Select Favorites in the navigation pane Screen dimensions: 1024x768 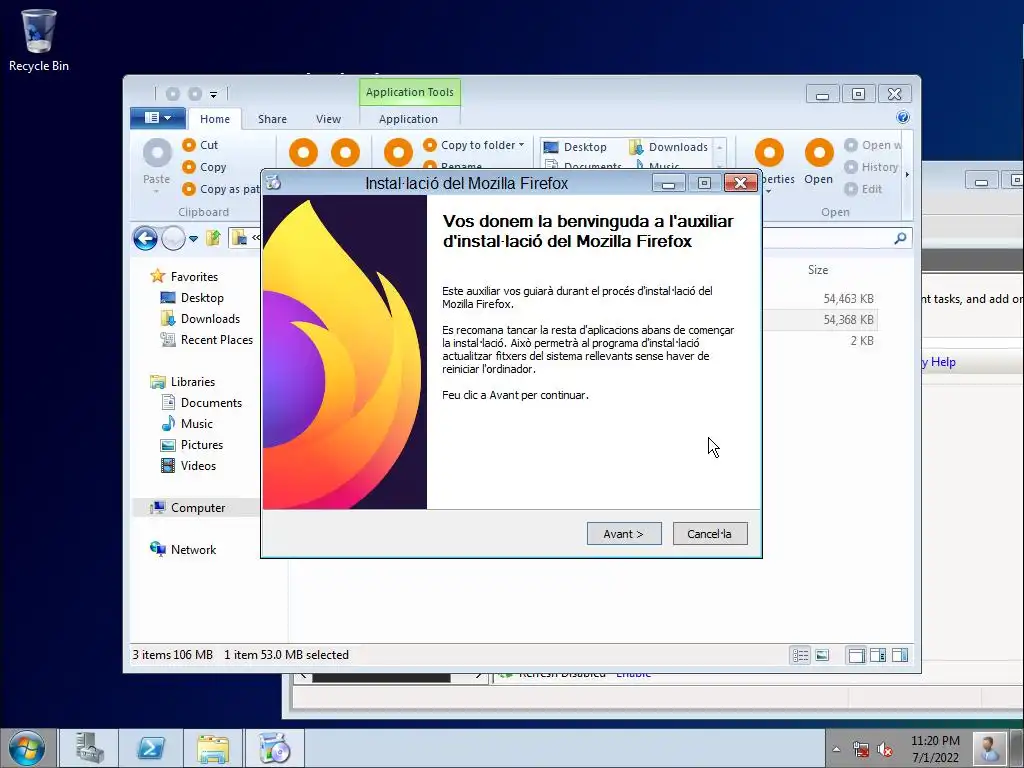click(x=184, y=276)
